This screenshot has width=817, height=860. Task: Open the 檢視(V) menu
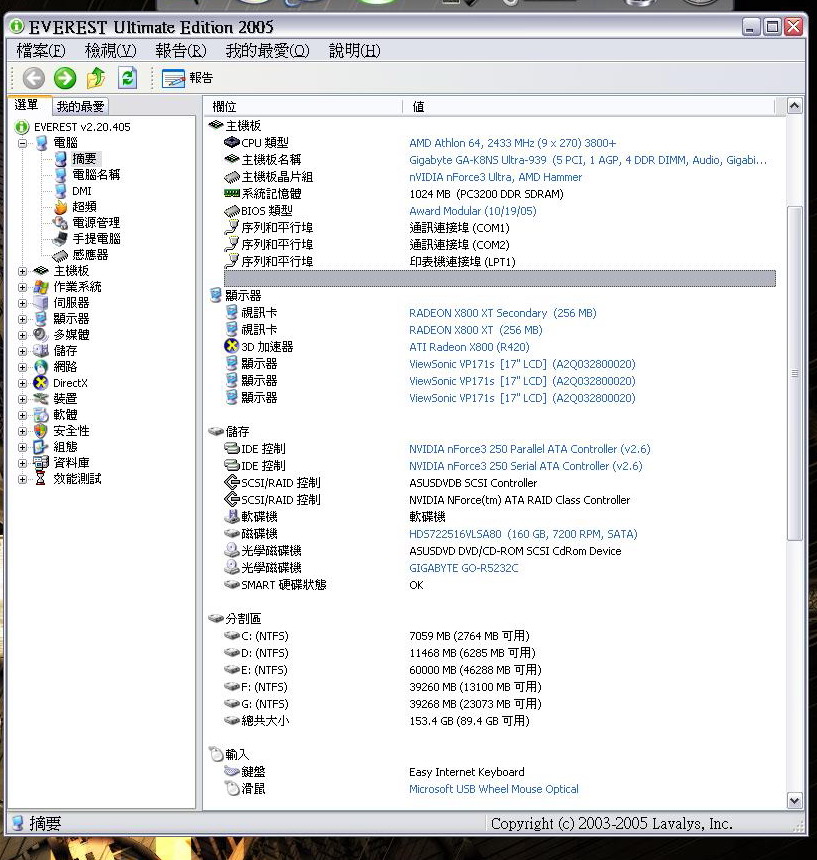110,51
